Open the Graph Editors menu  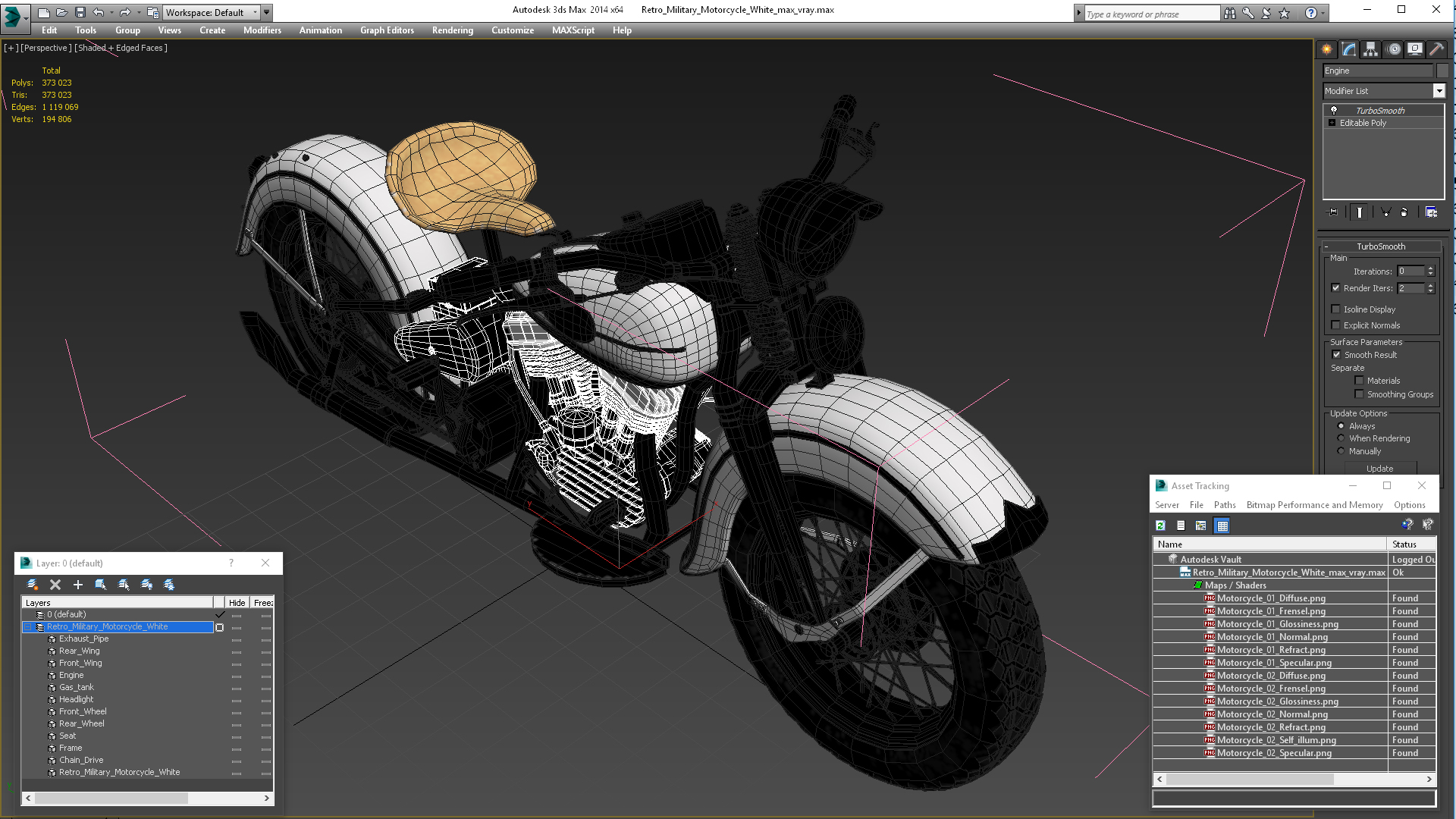[387, 30]
